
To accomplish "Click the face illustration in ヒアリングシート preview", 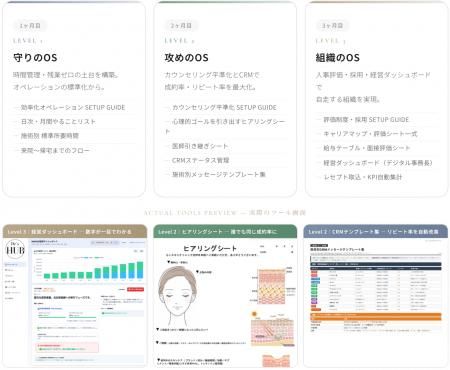I will 176,295.
